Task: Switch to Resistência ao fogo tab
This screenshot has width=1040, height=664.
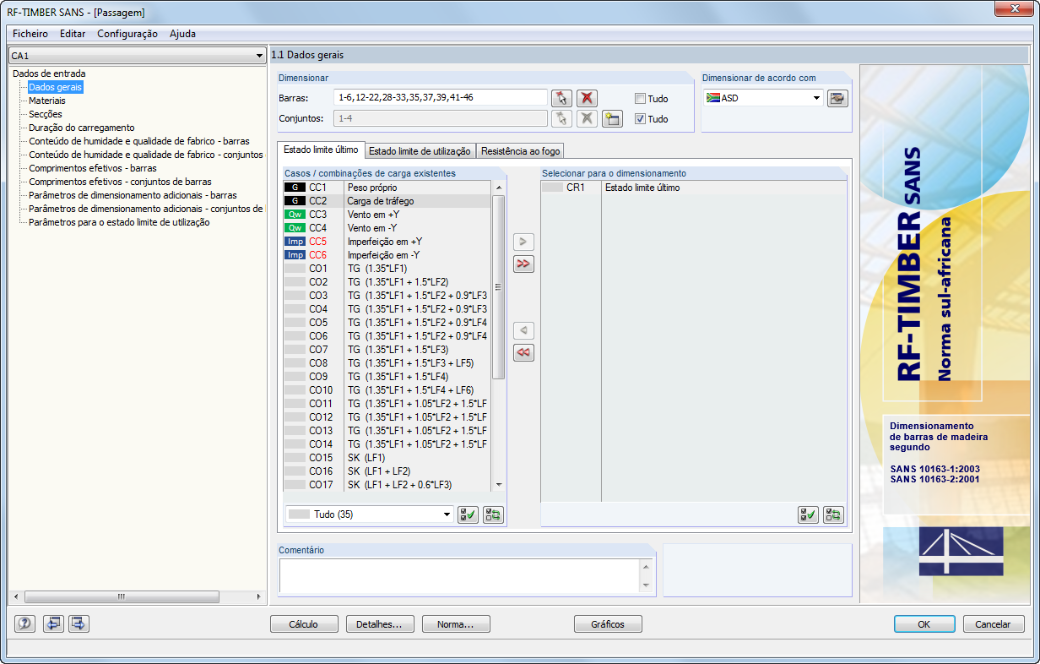Action: click(521, 151)
